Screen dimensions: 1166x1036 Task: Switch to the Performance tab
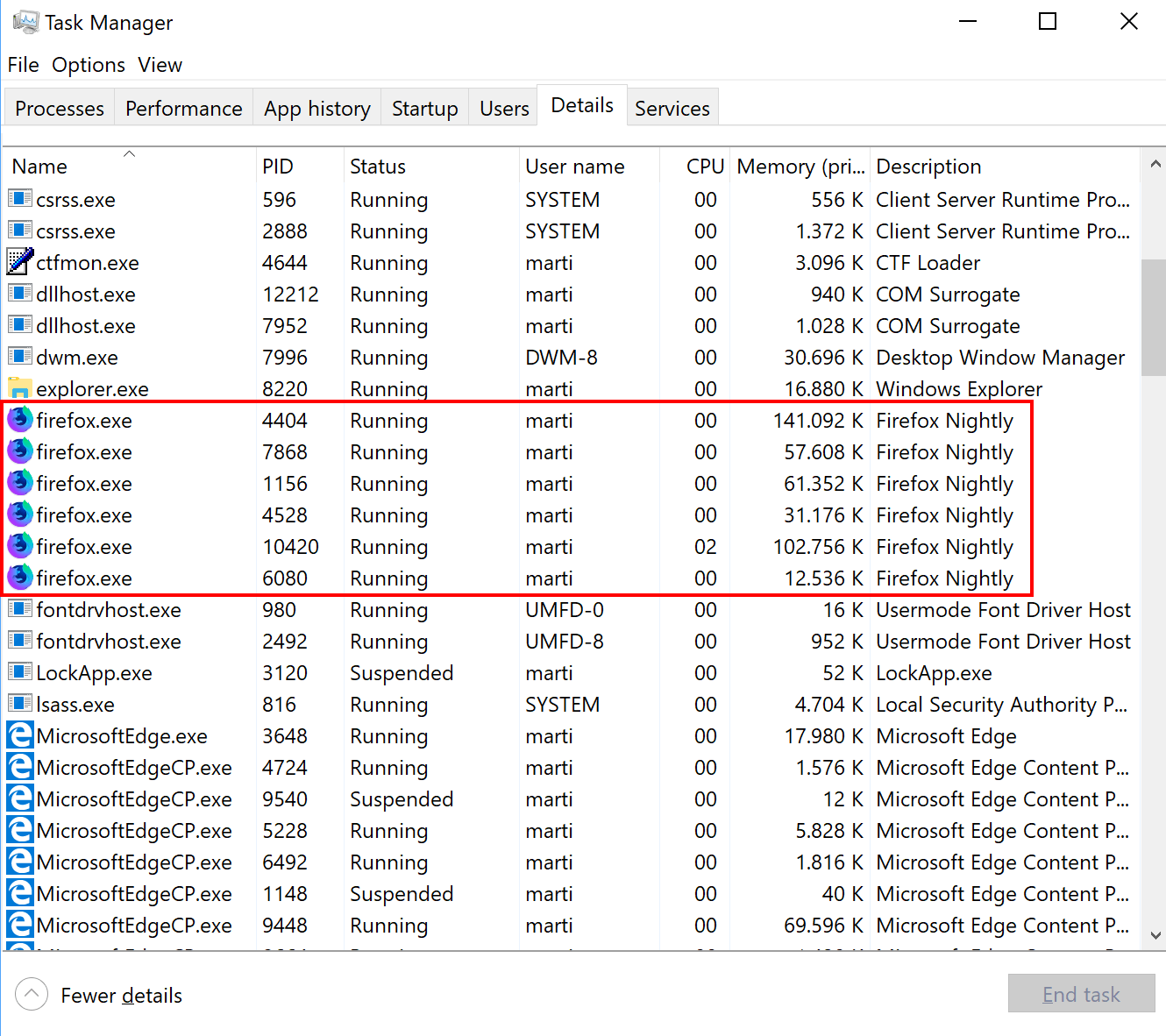184,108
